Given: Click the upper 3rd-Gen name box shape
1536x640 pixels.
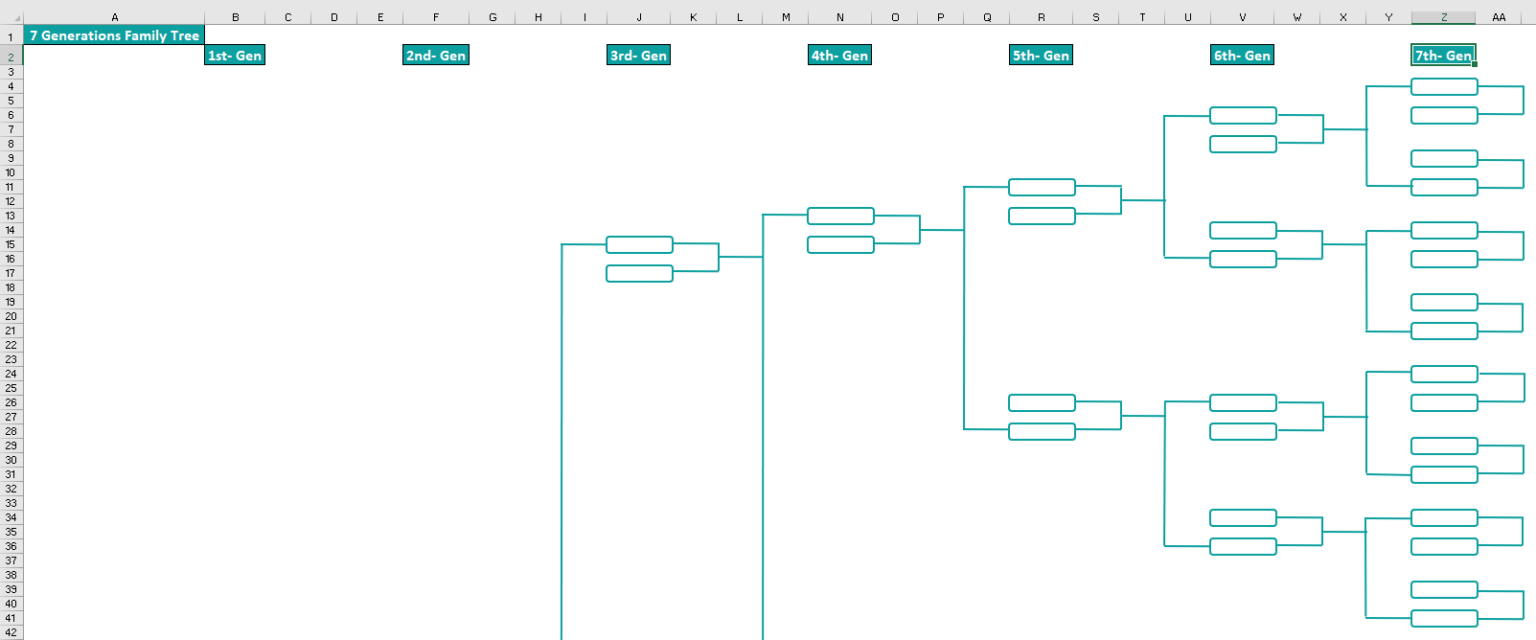Looking at the screenshot, I should pos(639,244).
